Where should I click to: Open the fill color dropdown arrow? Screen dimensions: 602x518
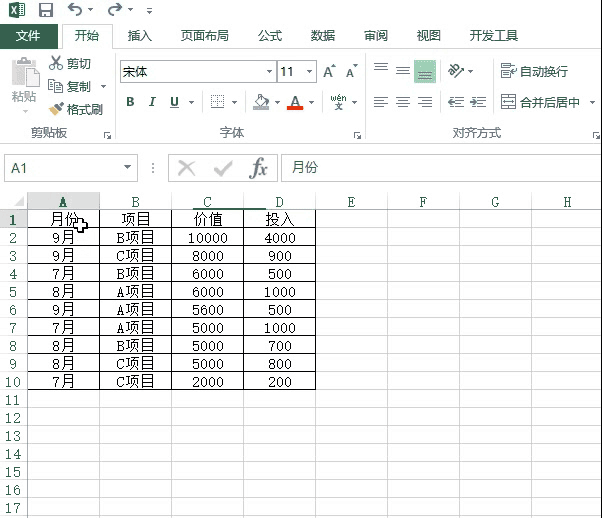(277, 102)
